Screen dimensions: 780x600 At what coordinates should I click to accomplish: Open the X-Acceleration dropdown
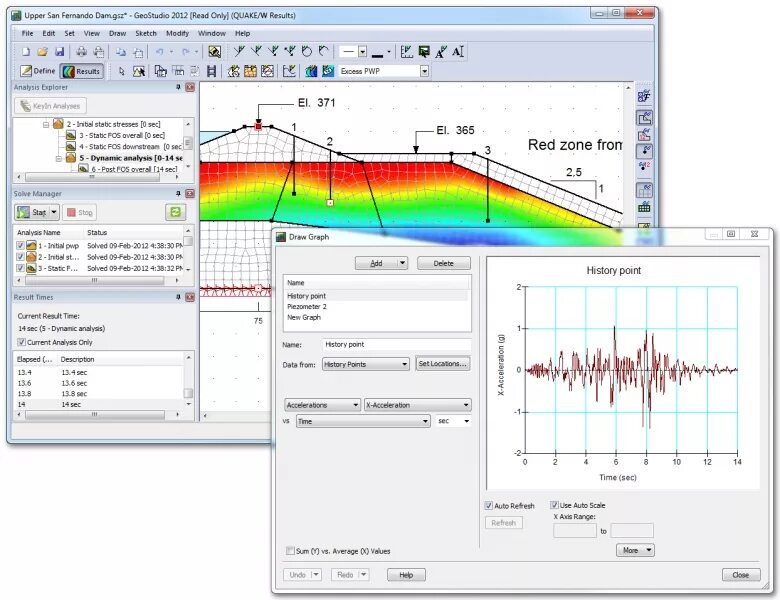417,405
